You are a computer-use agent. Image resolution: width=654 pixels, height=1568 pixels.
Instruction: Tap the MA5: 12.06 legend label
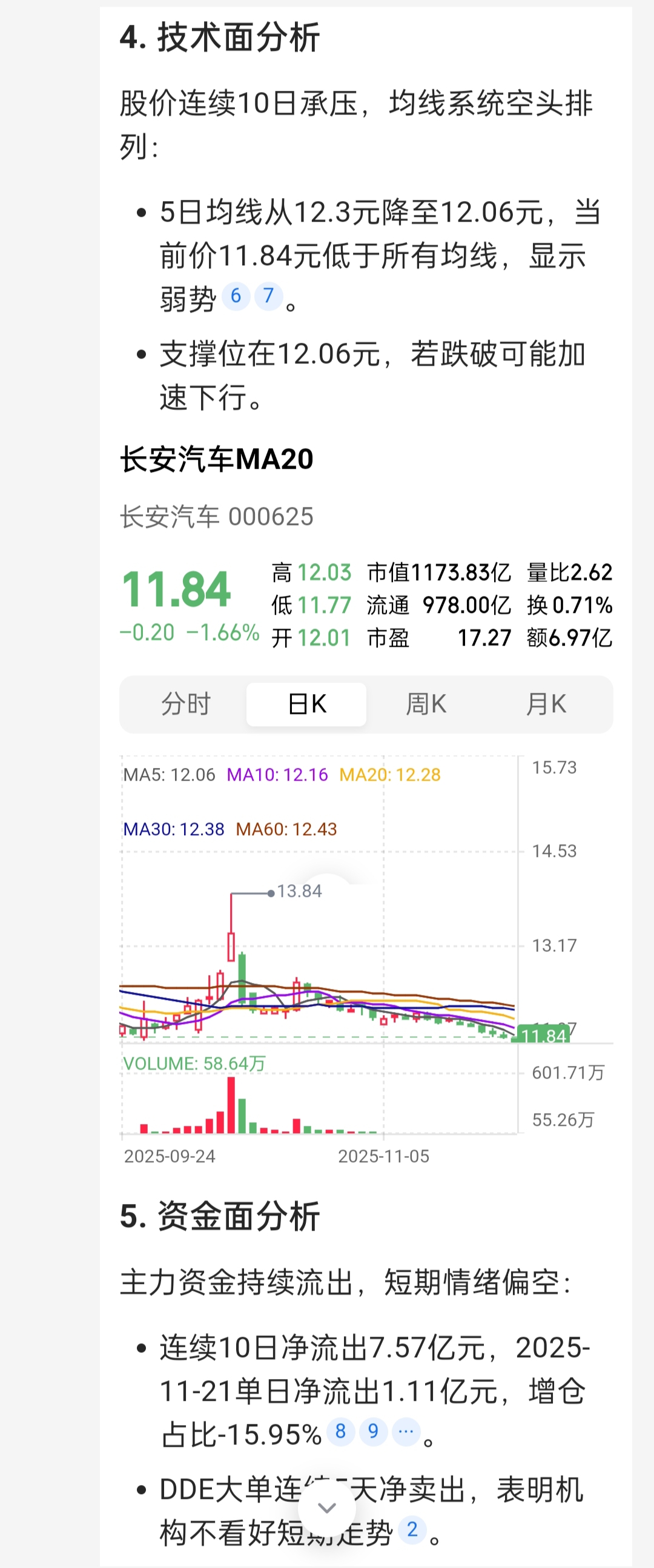(x=169, y=775)
